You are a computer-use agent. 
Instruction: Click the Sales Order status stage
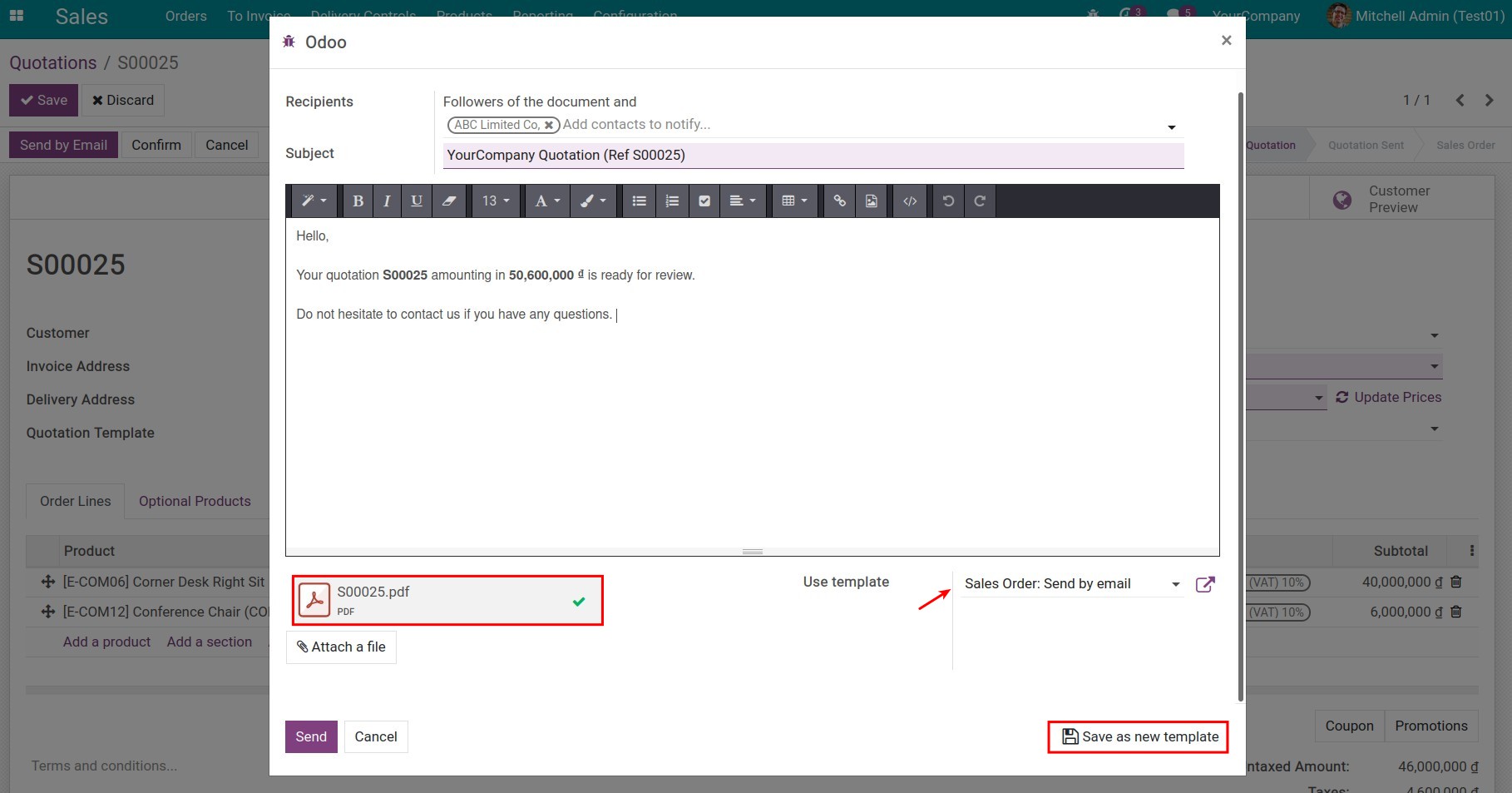click(1465, 145)
